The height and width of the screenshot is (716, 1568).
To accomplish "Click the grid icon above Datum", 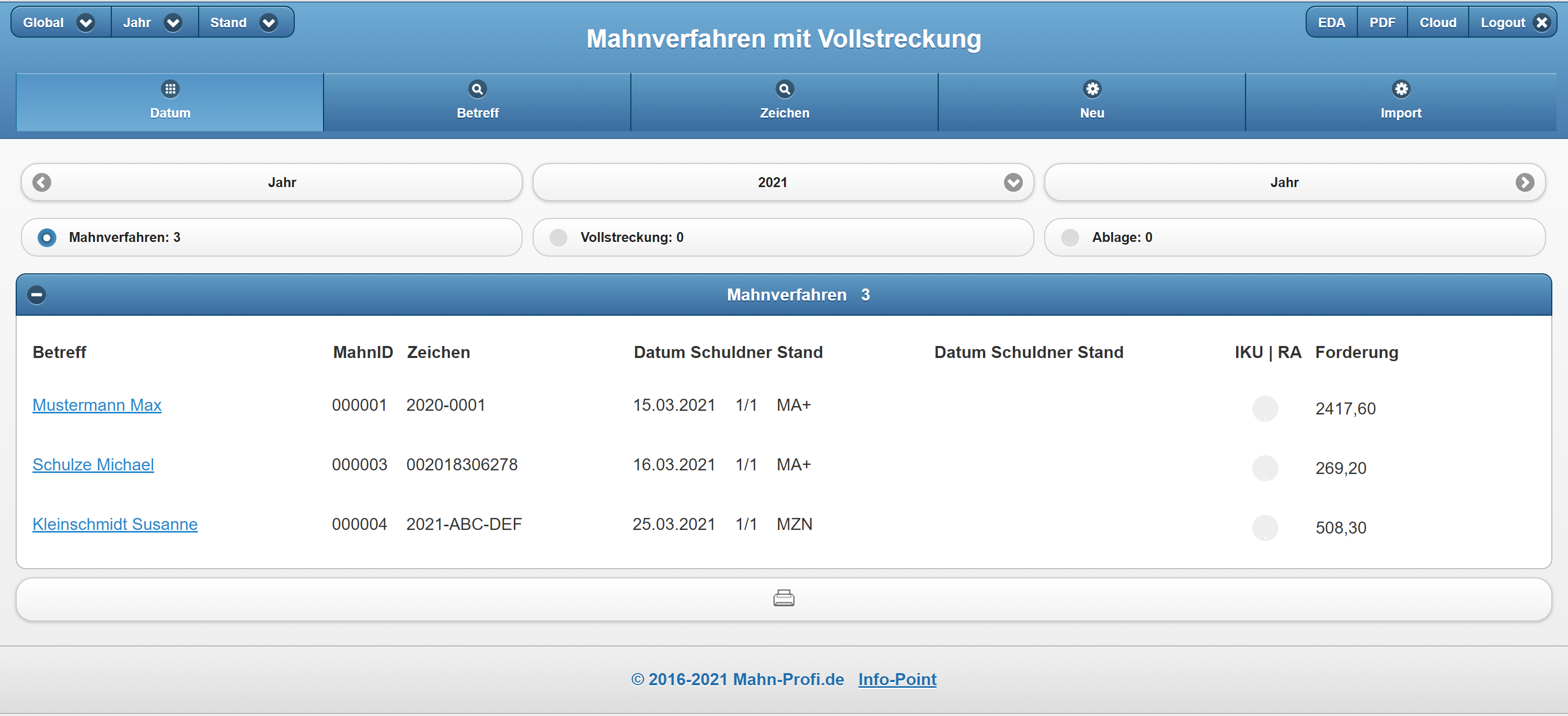I will coord(170,89).
